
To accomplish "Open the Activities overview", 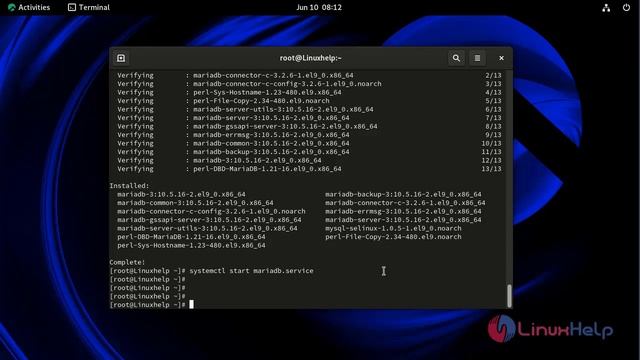I will 29,7.
